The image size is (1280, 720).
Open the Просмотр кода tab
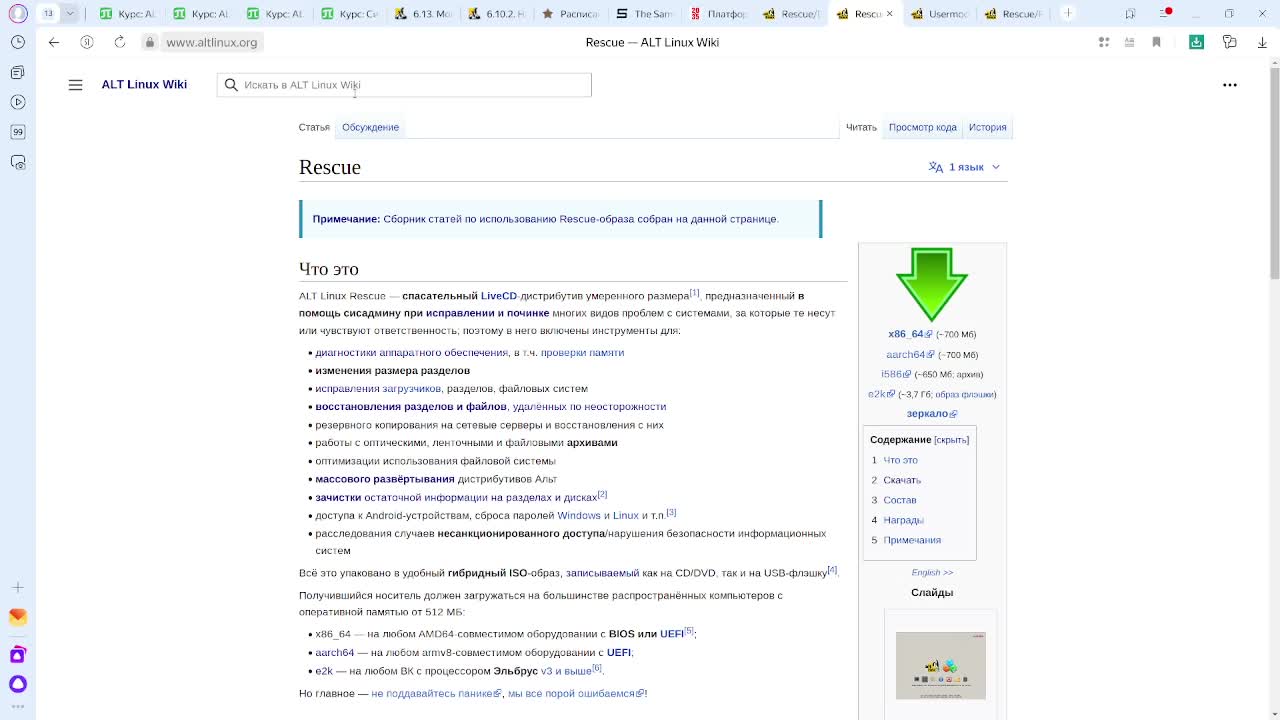923,127
